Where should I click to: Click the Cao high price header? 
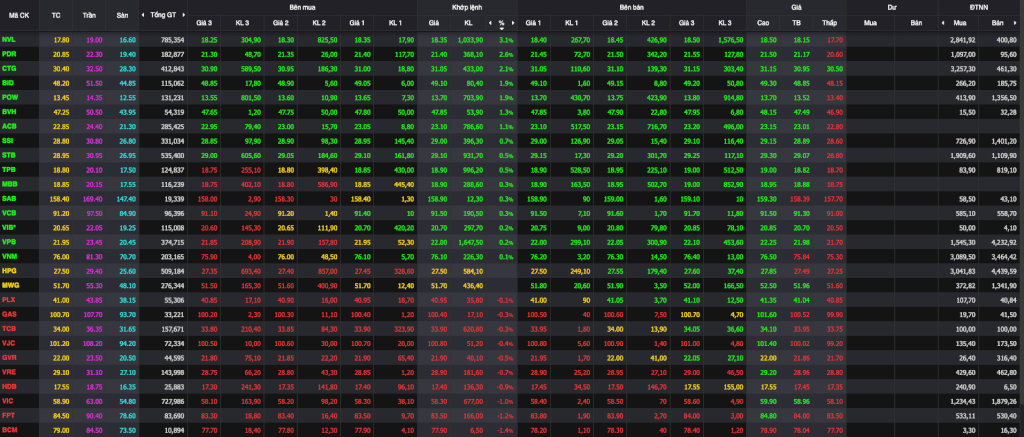point(763,23)
